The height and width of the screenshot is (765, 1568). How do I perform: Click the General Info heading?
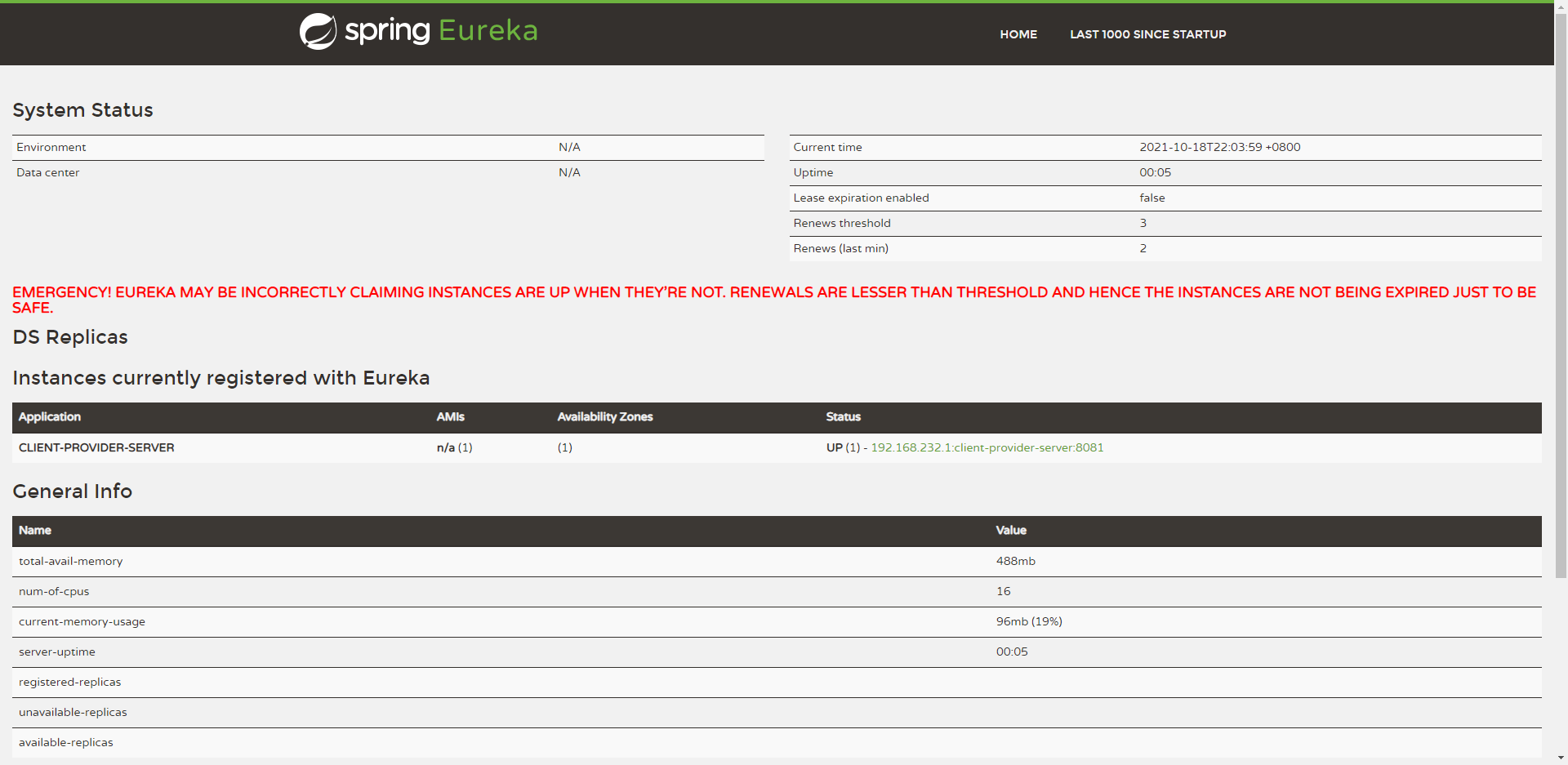click(x=72, y=491)
